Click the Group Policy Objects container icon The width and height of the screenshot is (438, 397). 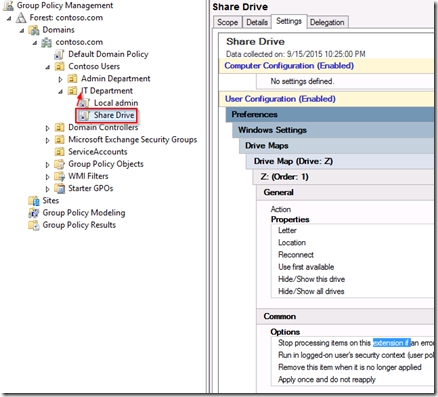(59, 164)
